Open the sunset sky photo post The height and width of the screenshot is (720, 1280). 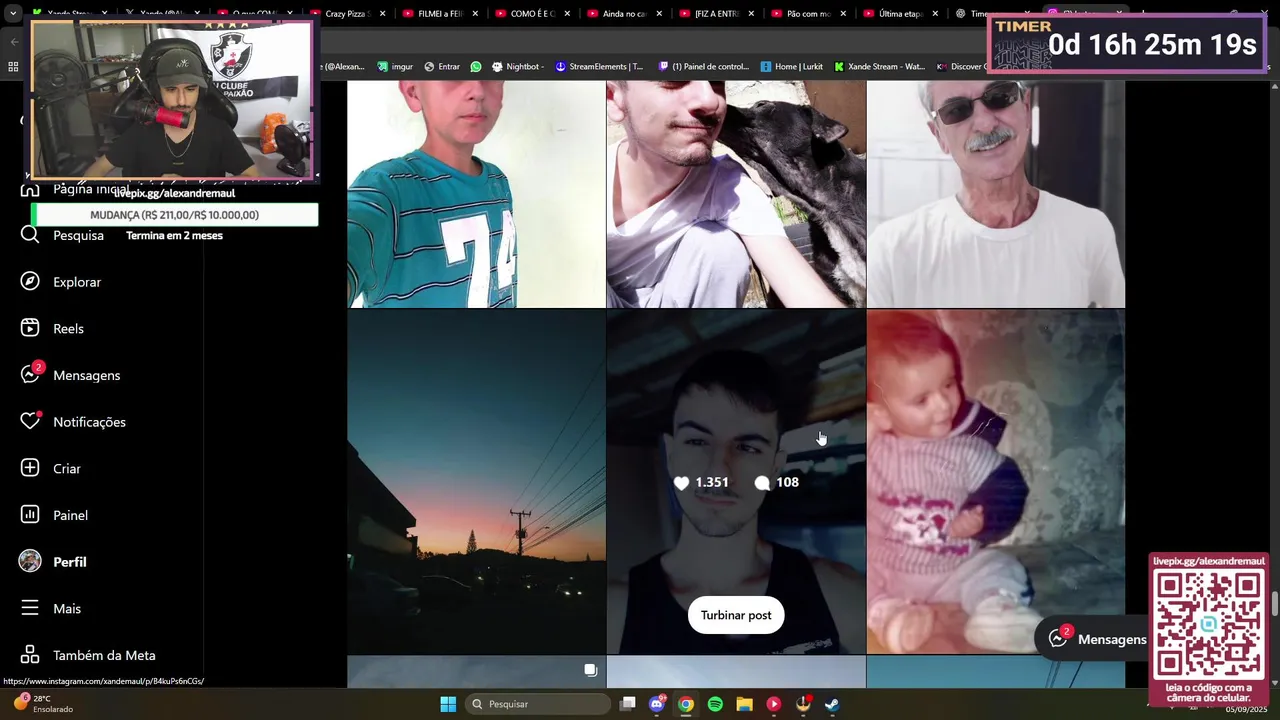pos(476,481)
